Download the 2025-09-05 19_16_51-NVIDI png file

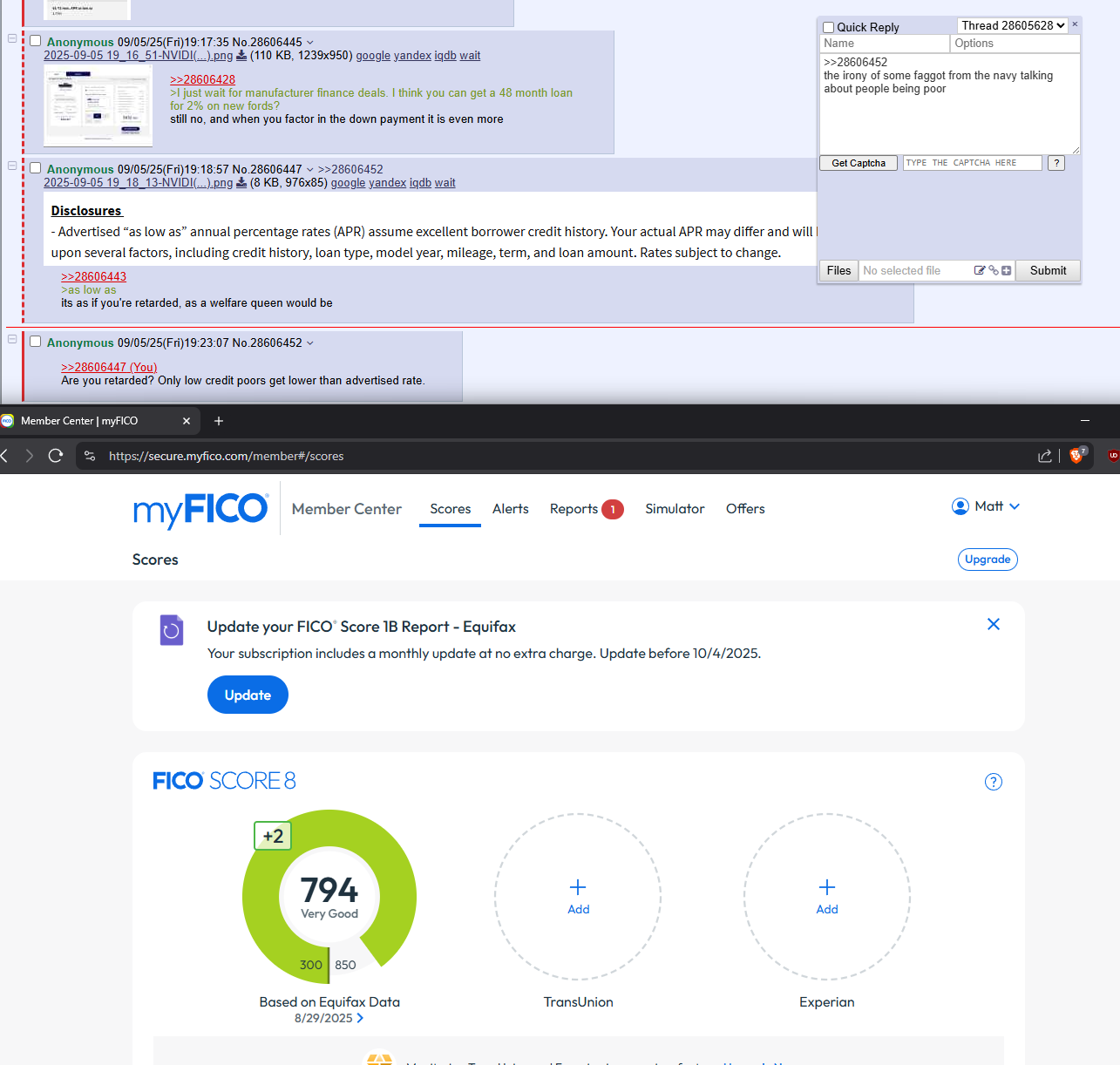point(241,56)
